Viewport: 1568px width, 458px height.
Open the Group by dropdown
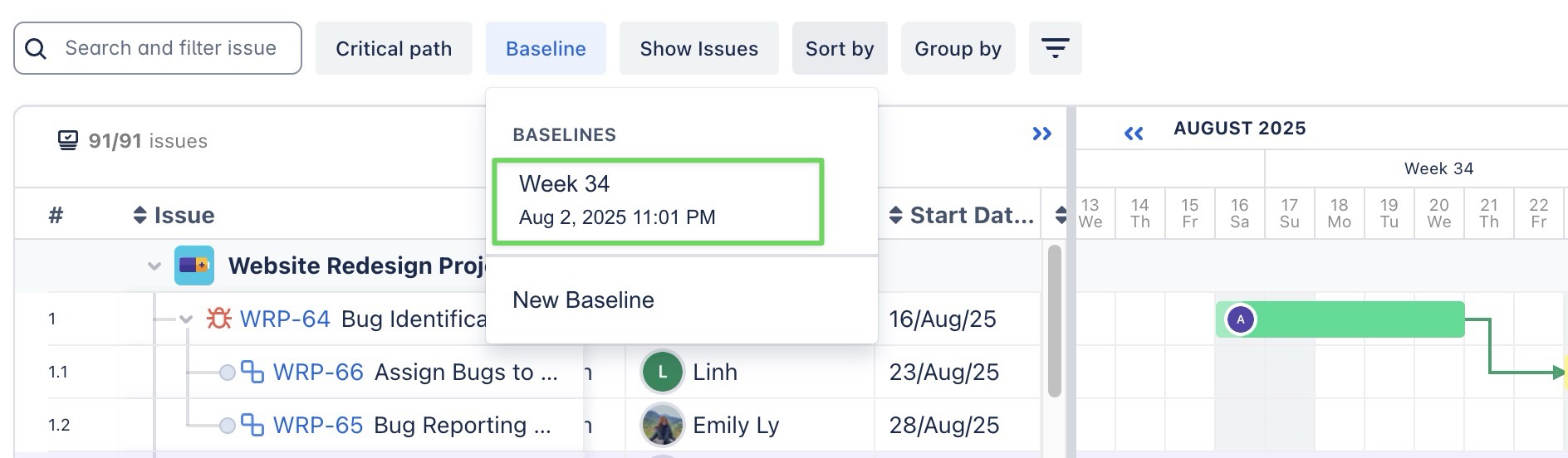(958, 48)
